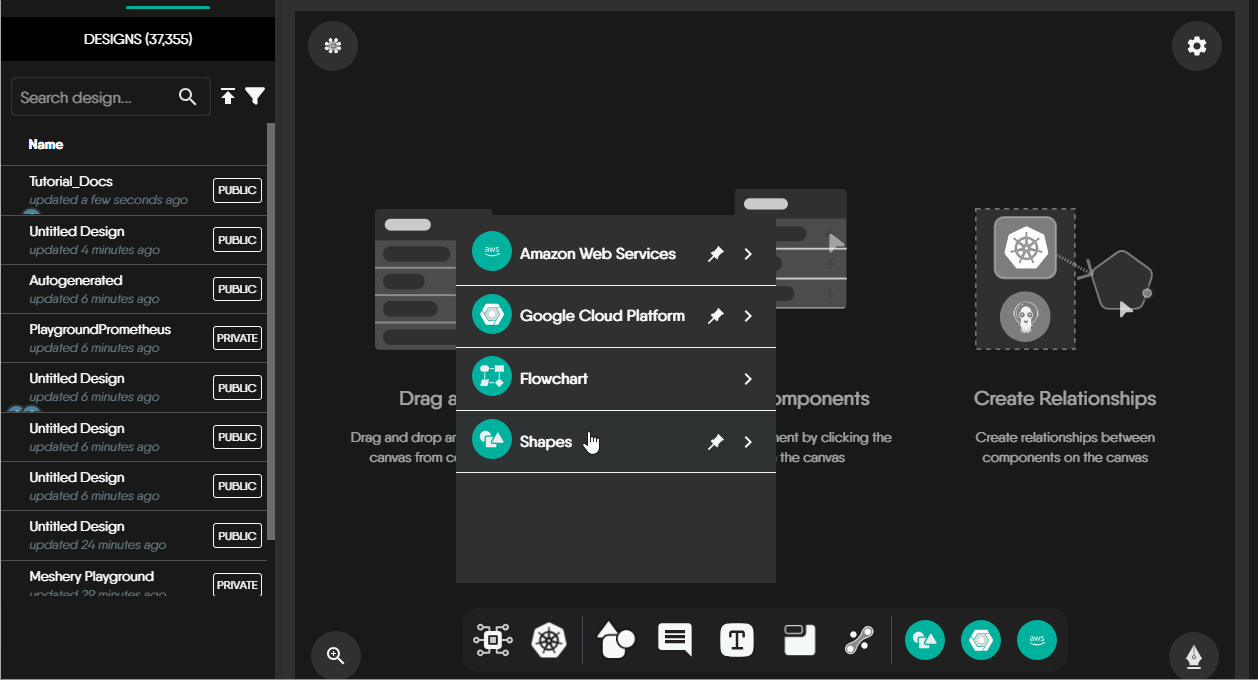Click the Search design input field

pyautogui.click(x=95, y=97)
